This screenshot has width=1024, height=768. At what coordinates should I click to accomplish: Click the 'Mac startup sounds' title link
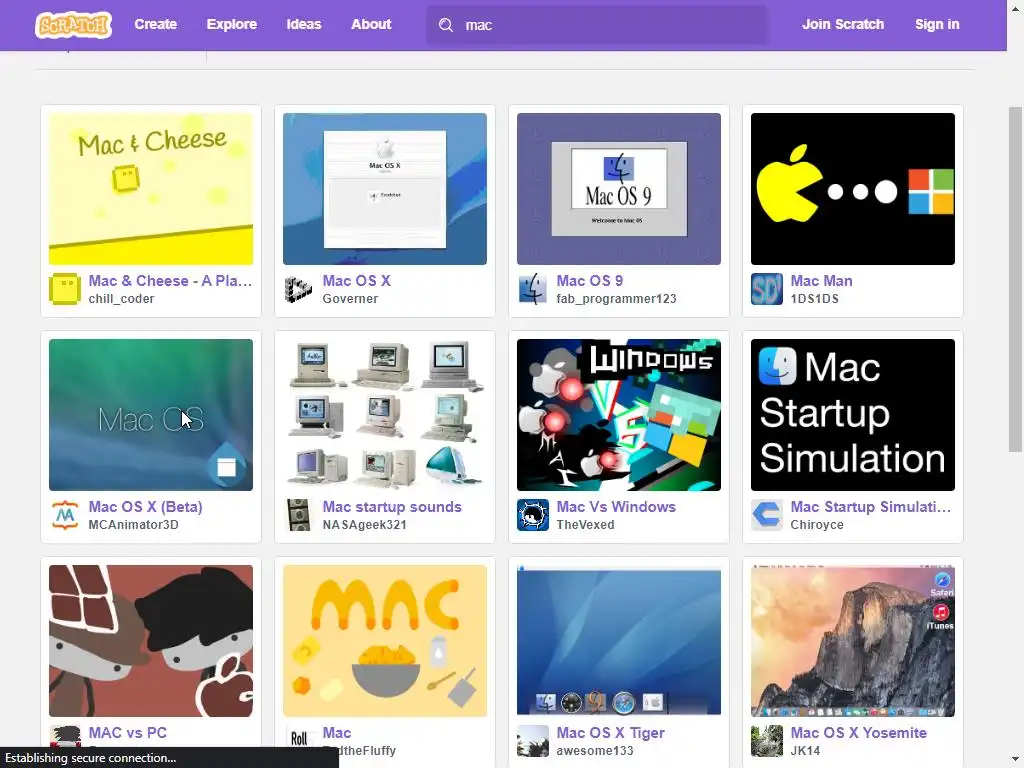tap(392, 507)
